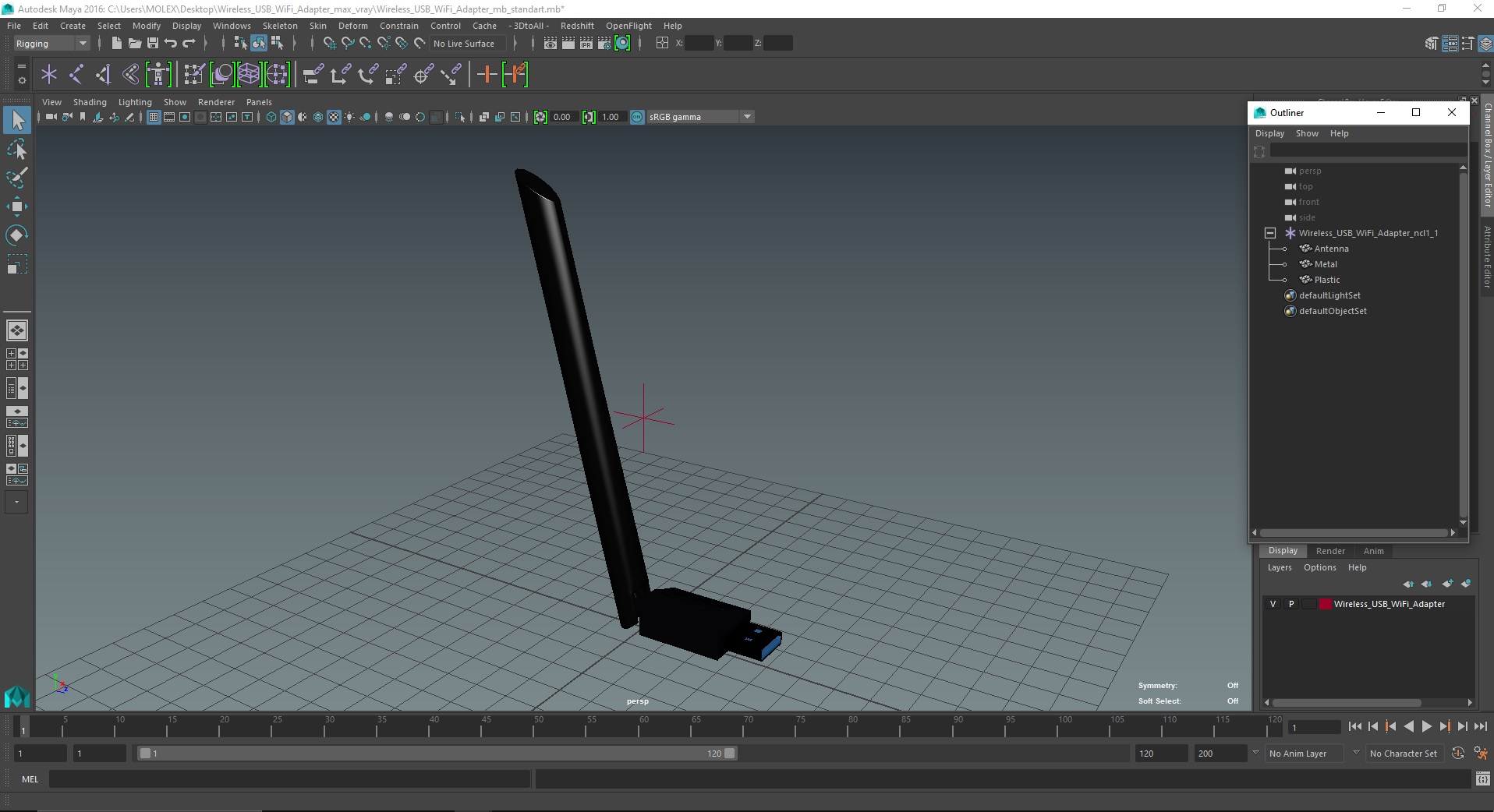Open shelf options gear menu

coord(21,80)
